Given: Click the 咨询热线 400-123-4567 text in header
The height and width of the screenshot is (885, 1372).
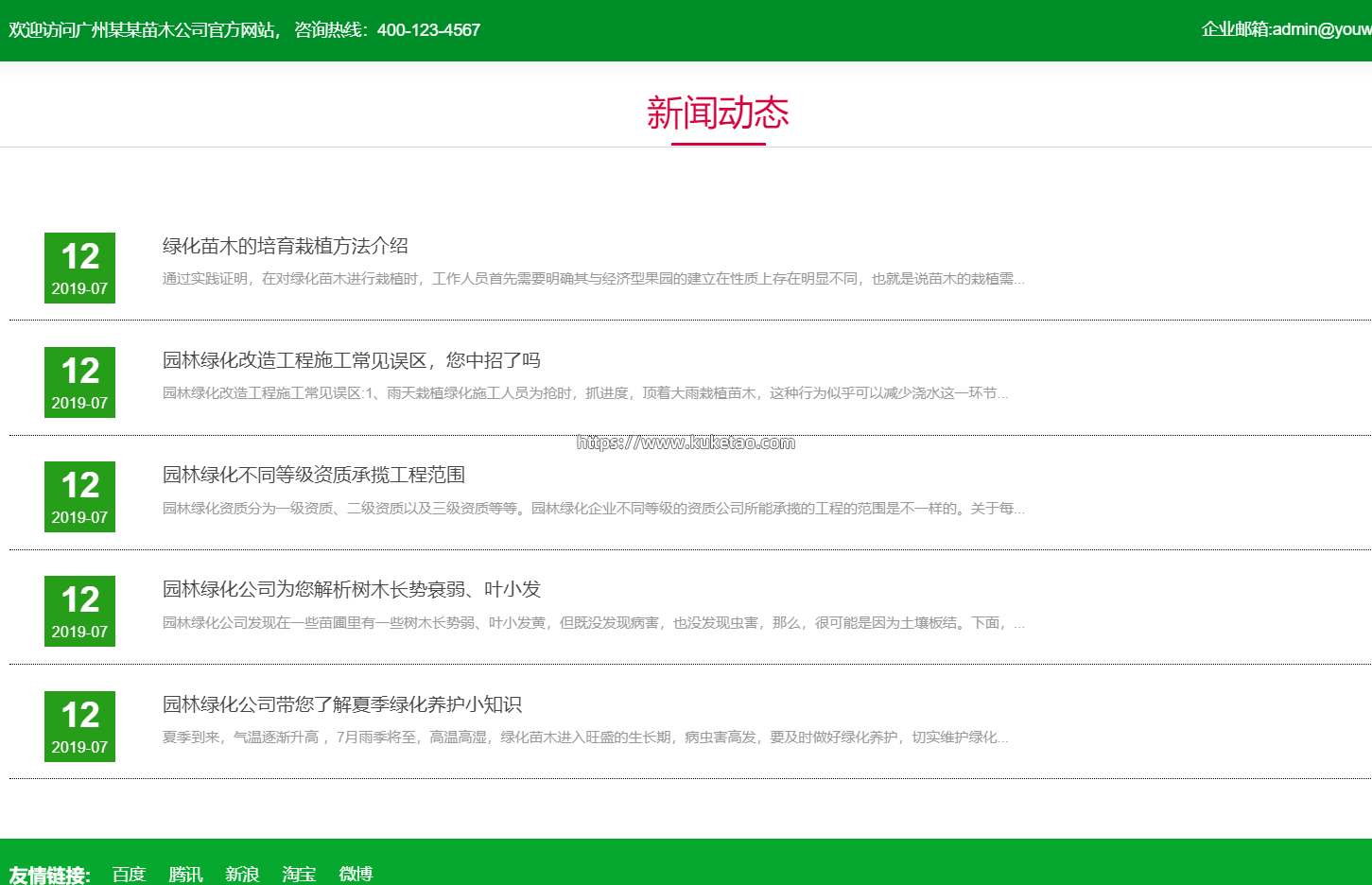Looking at the screenshot, I should pos(387,30).
